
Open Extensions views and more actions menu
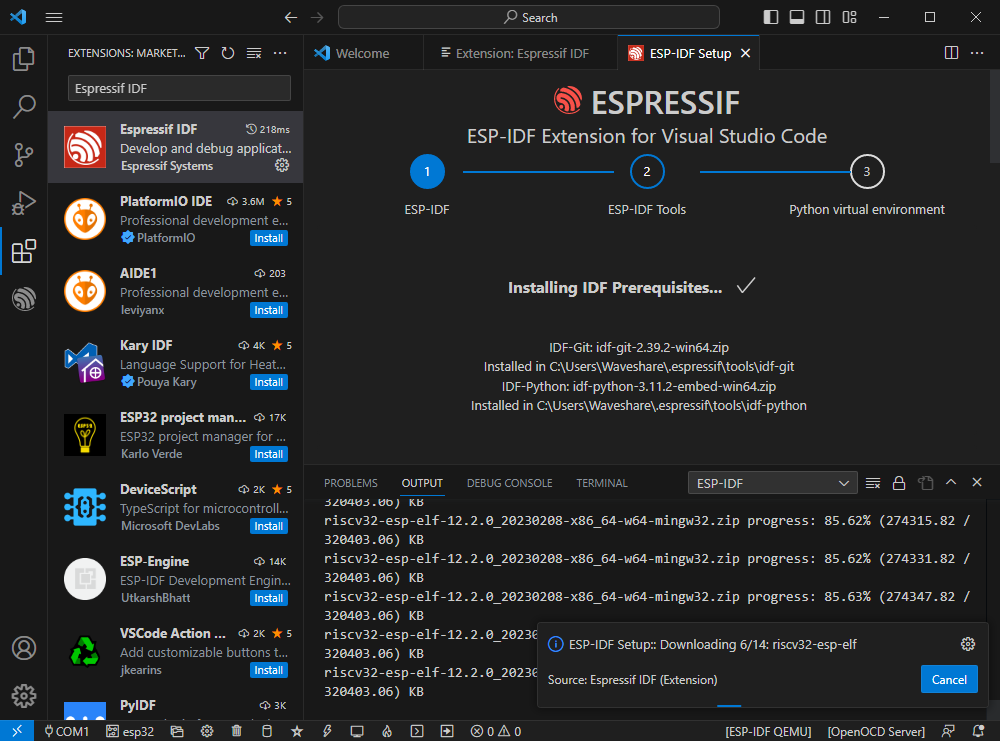pos(280,53)
